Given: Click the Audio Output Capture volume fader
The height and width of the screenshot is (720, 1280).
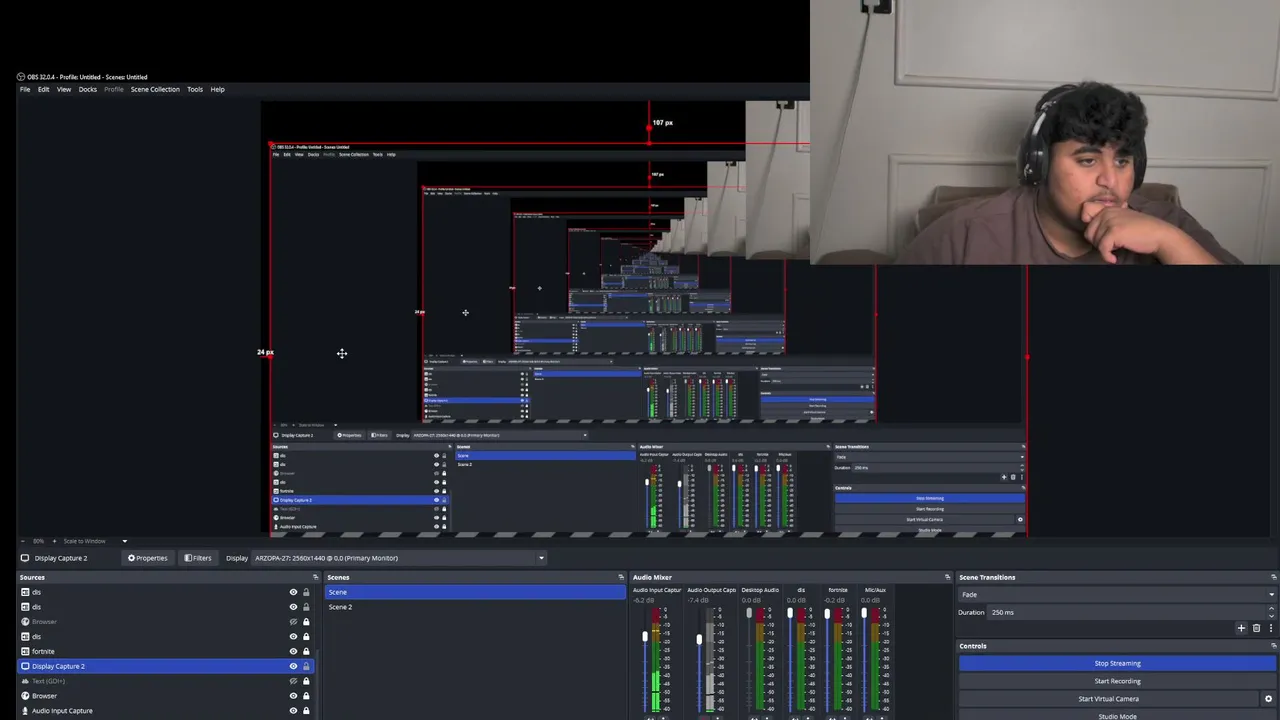Looking at the screenshot, I should (699, 639).
